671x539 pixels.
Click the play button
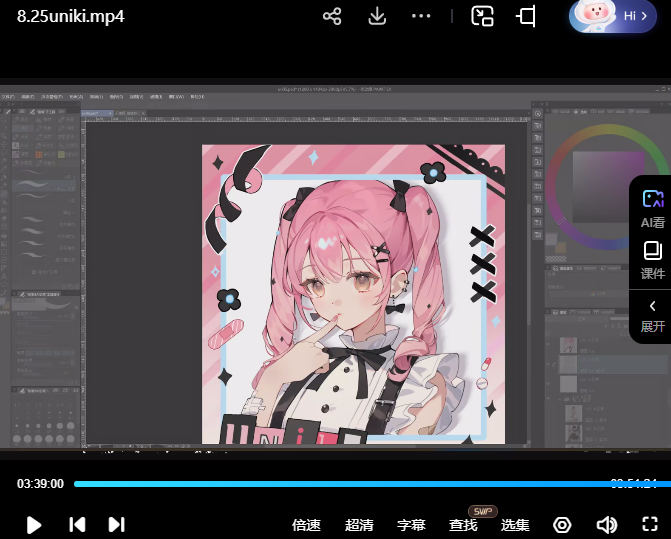click(34, 524)
